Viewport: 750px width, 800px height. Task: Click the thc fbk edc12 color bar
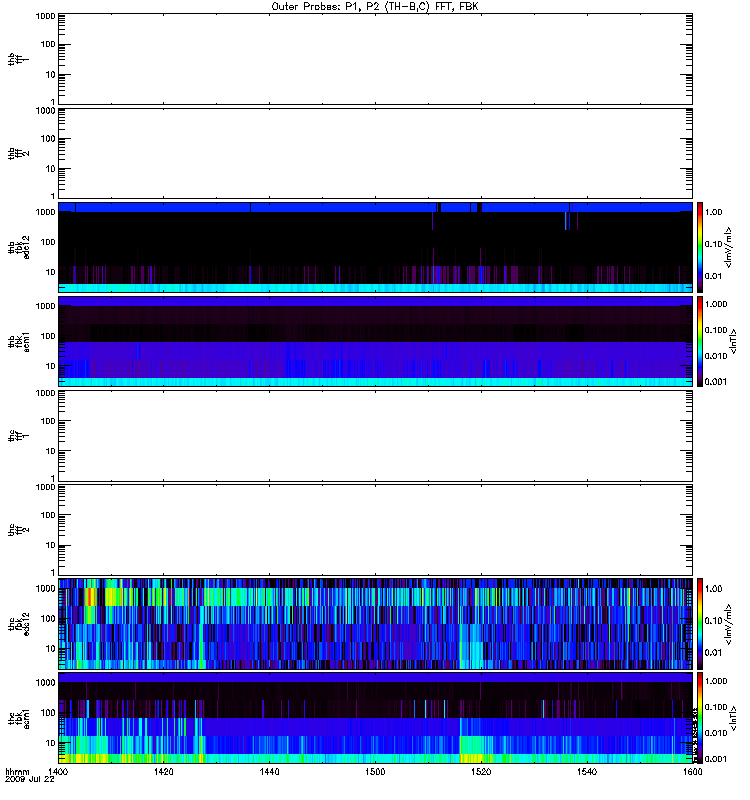pos(700,623)
